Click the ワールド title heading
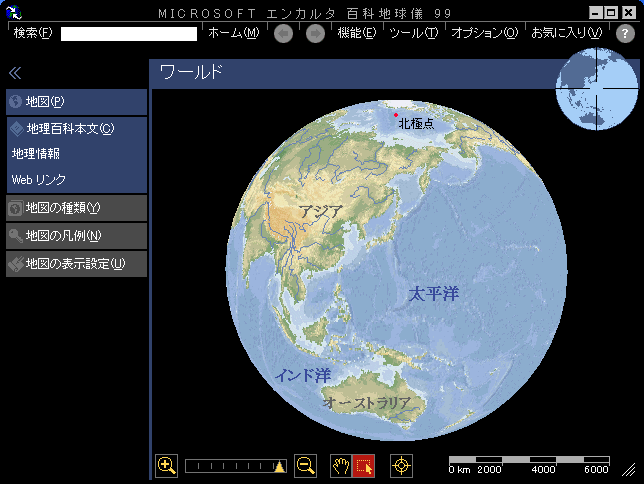The image size is (644, 484). pos(191,72)
